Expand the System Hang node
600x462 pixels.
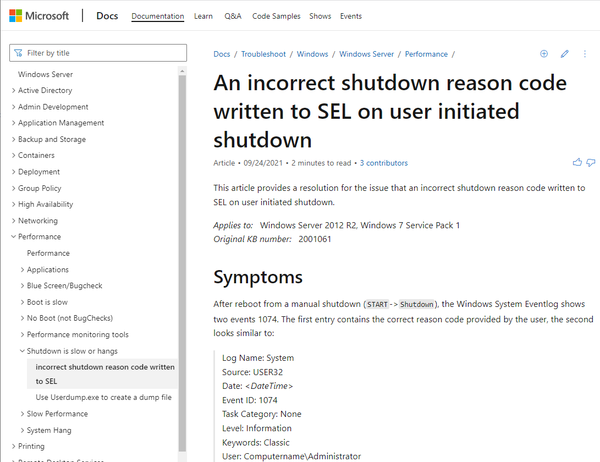45,431
